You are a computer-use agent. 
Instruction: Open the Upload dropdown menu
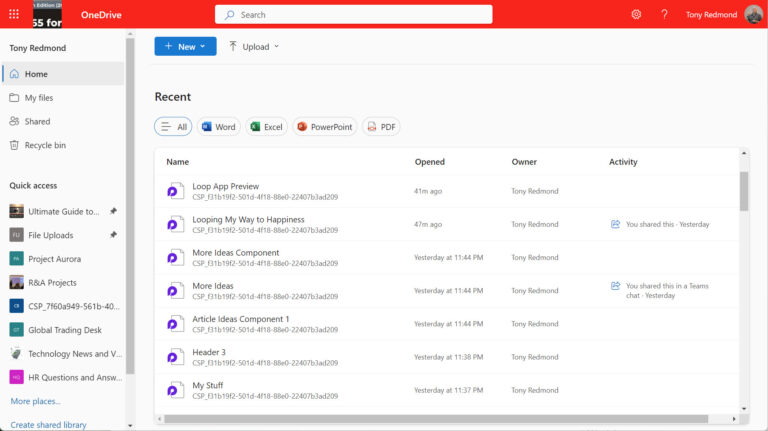click(254, 47)
